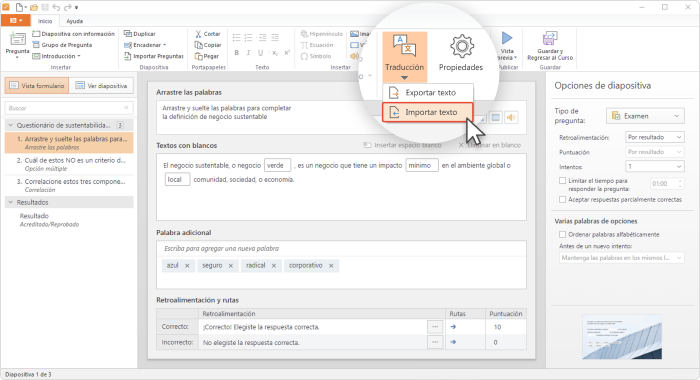The image size is (700, 380).
Task: Remove the extra word radical
Action: pyautogui.click(x=274, y=266)
